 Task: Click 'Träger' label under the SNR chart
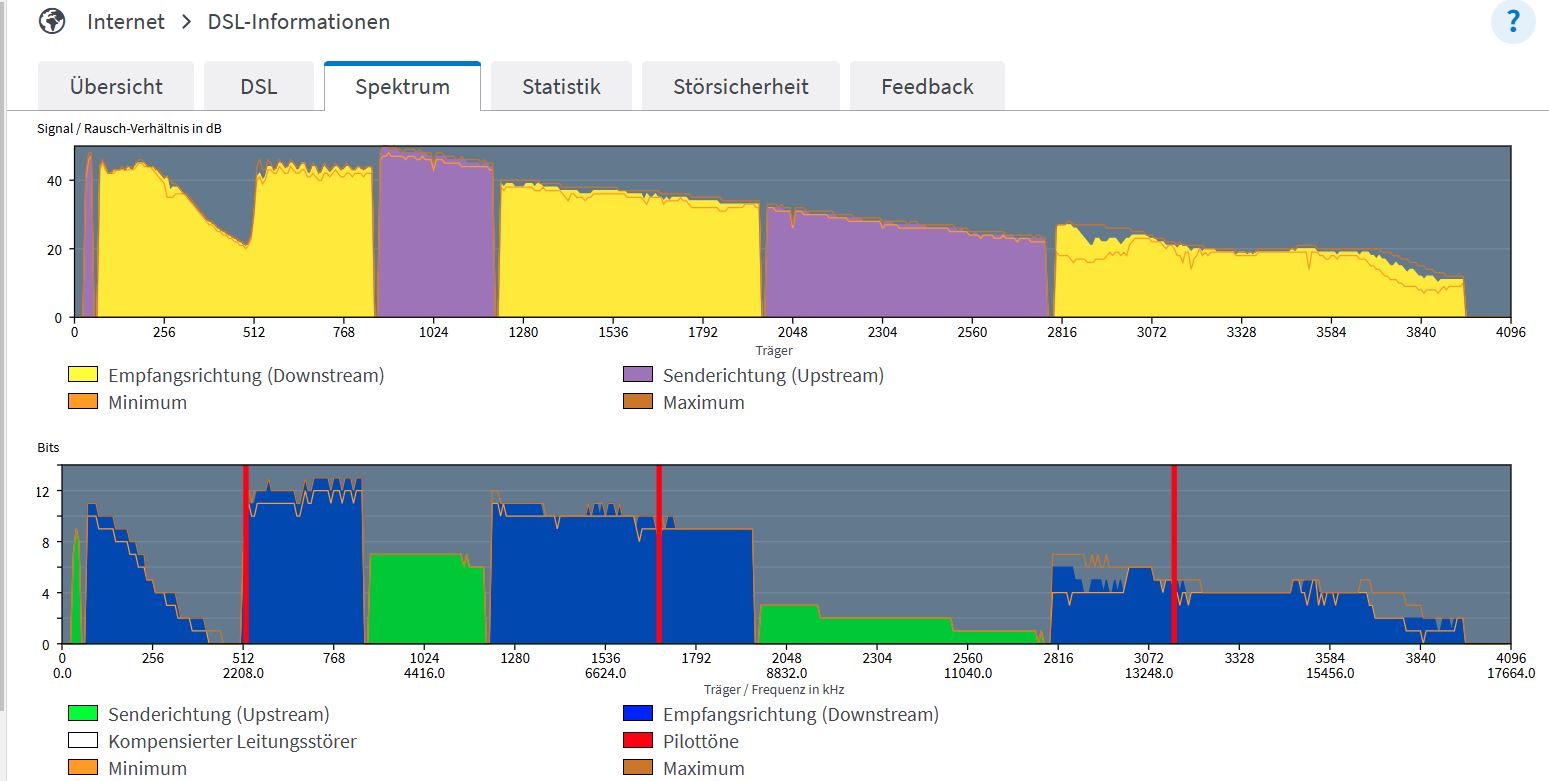point(774,350)
